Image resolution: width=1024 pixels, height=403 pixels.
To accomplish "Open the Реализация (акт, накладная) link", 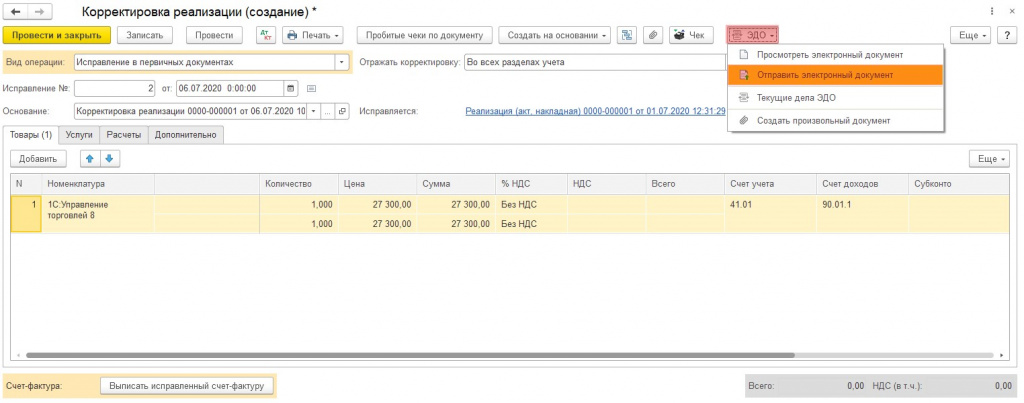I will pos(595,111).
